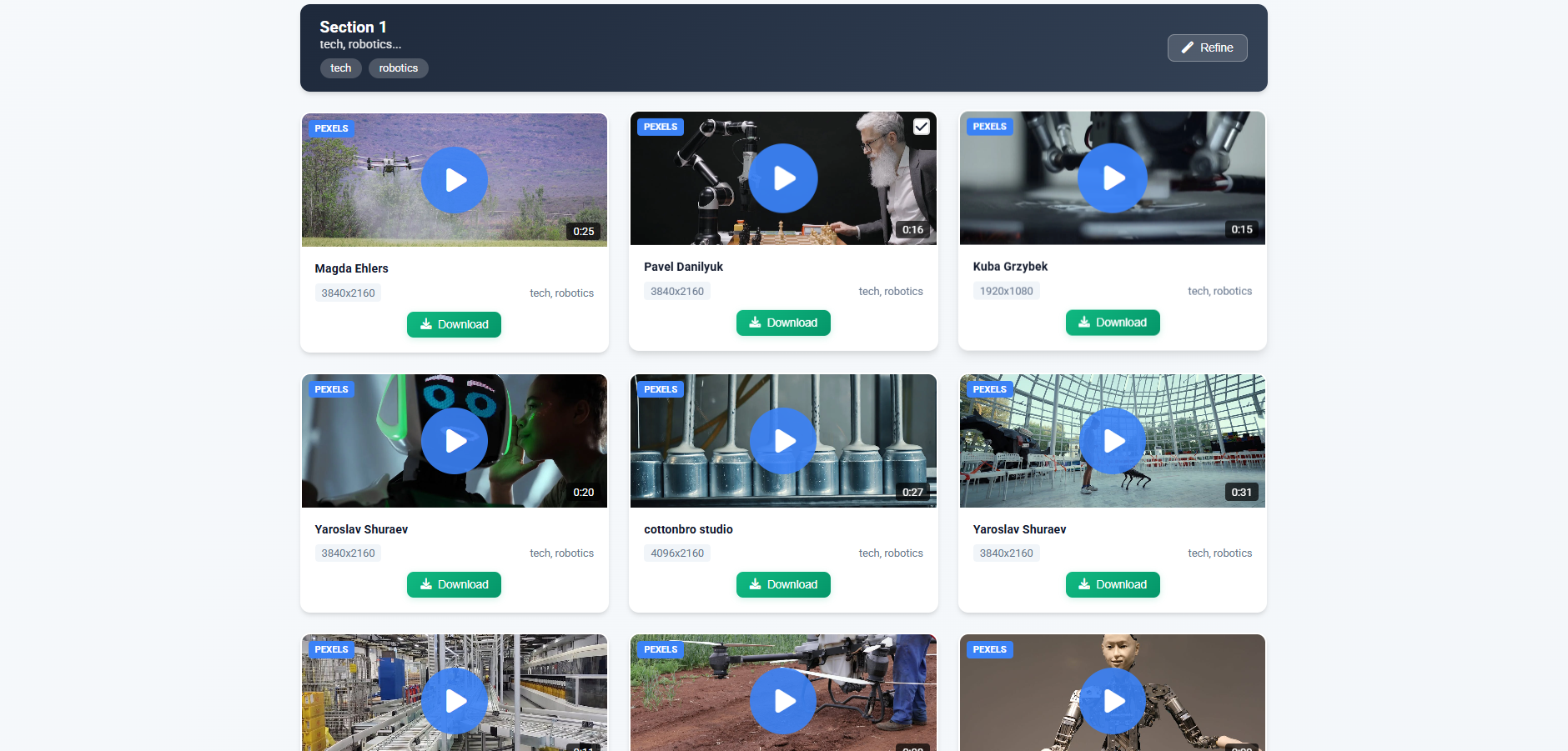
Task: Click the PEXELS badge on the humanoid robot video
Action: [989, 649]
